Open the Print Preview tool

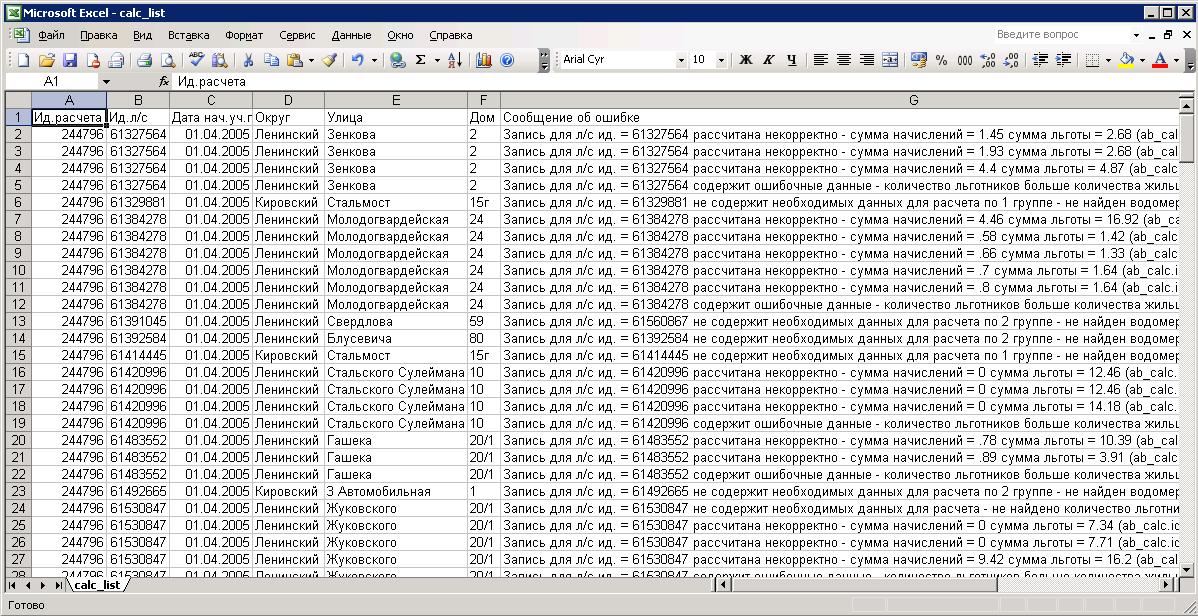tap(168, 60)
